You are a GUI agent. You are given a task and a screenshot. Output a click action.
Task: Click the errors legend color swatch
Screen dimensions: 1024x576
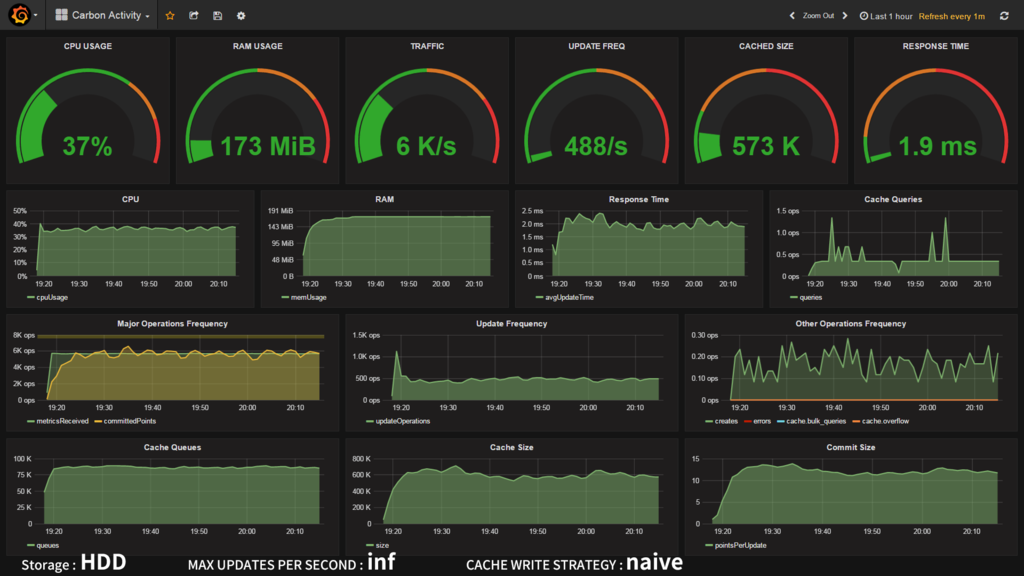748,421
